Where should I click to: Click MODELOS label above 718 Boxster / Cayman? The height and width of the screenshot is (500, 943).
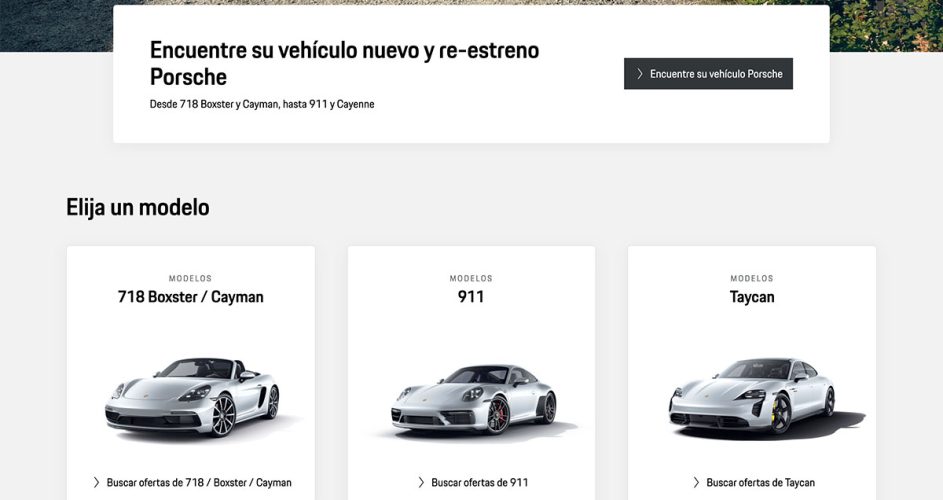pyautogui.click(x=191, y=279)
